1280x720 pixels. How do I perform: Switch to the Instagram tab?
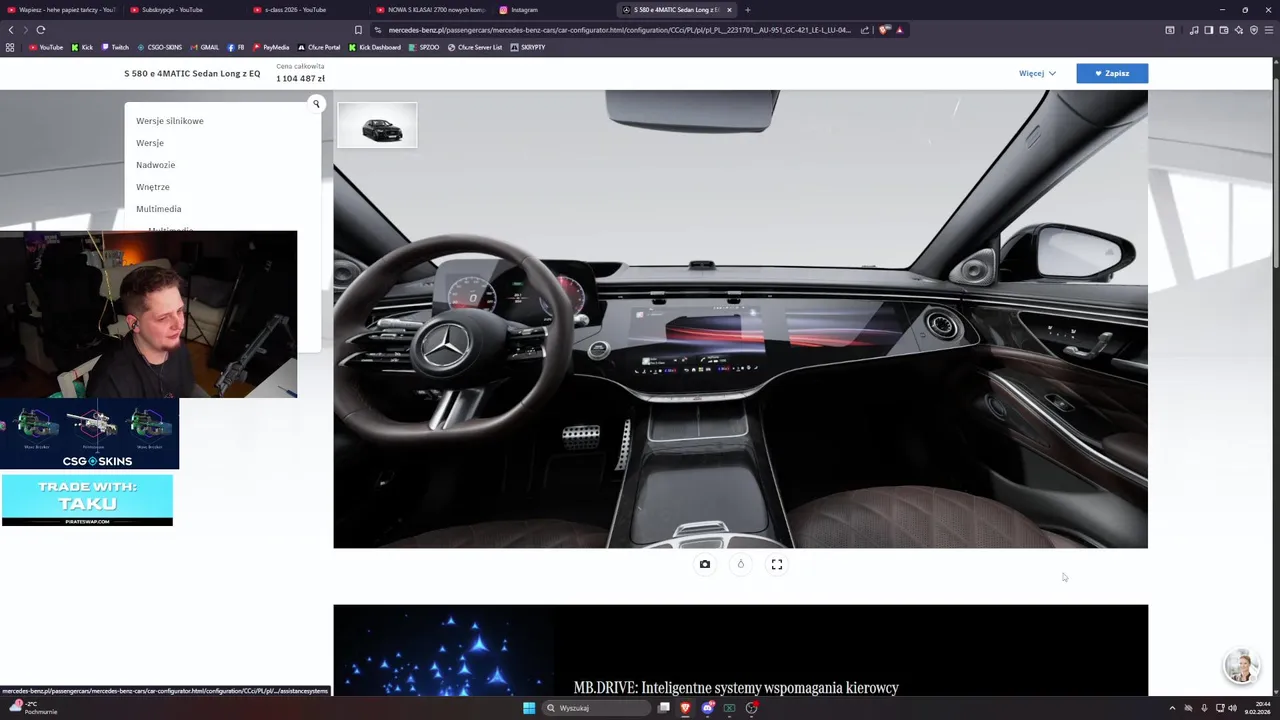(553, 10)
